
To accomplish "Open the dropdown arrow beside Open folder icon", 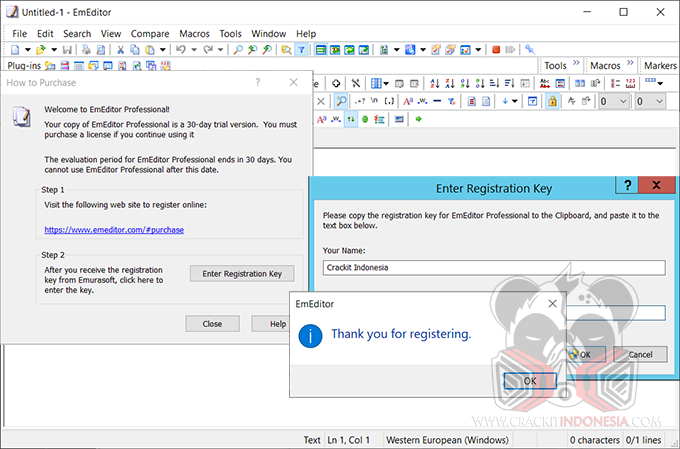I will pyautogui.click(x=52, y=49).
